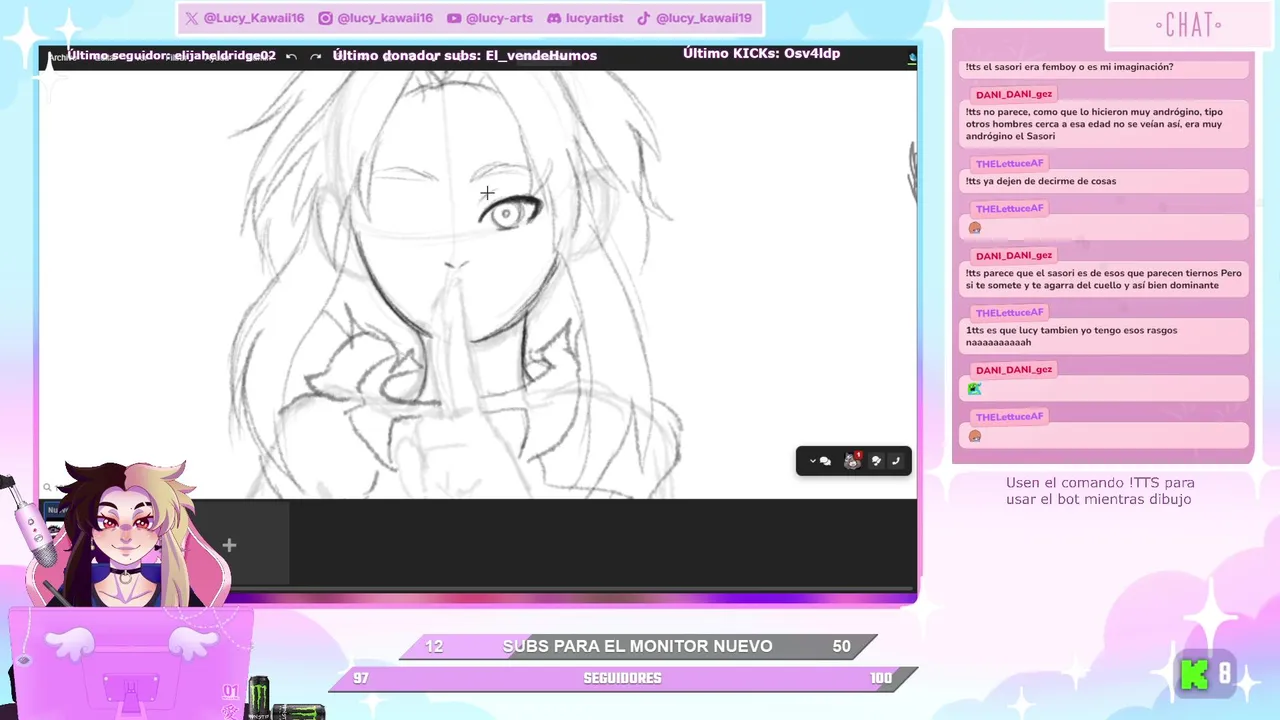
Task: Click the followers goal number 100
Action: pos(880,678)
